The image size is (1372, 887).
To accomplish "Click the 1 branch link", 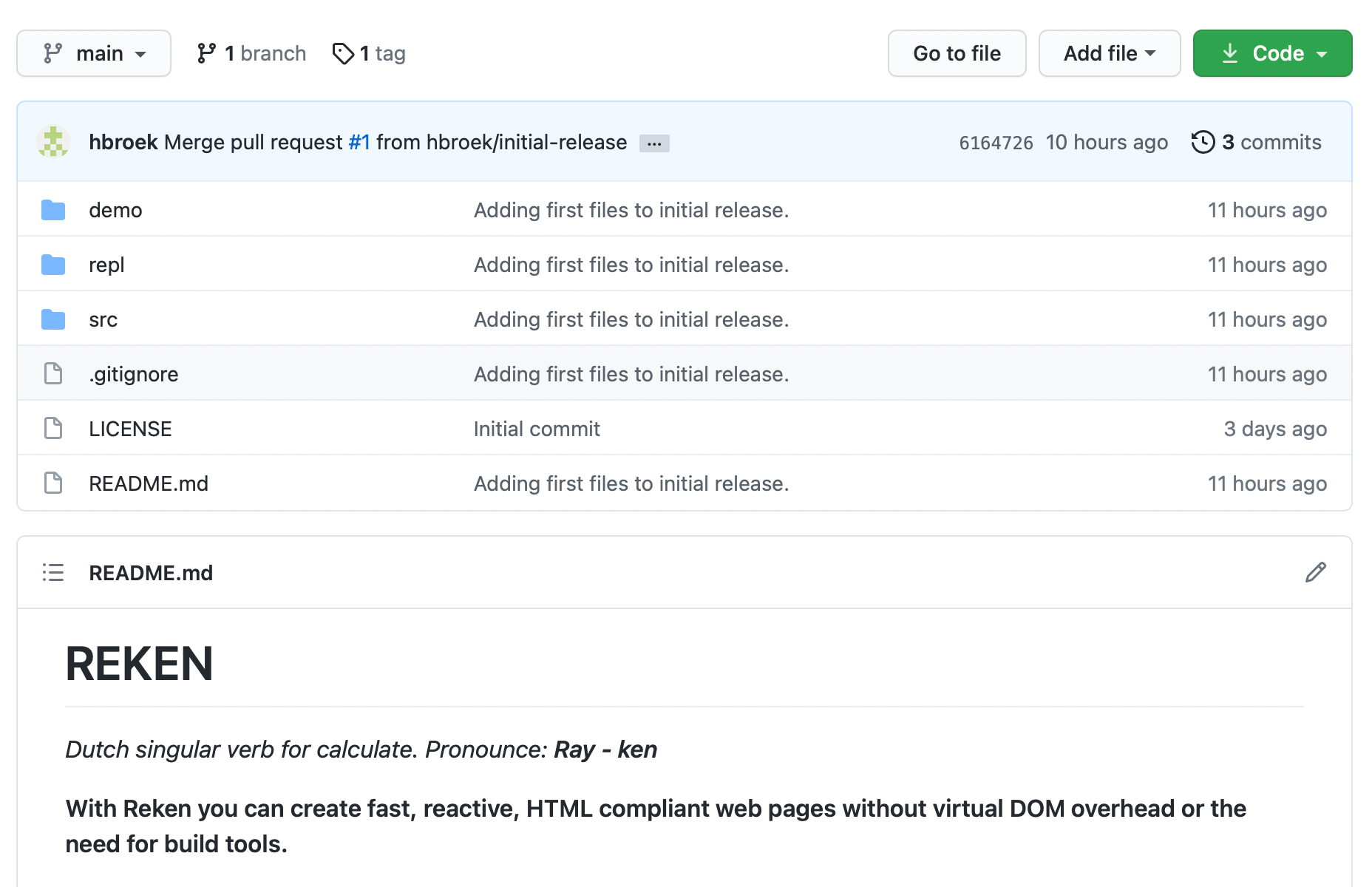I will point(251,53).
